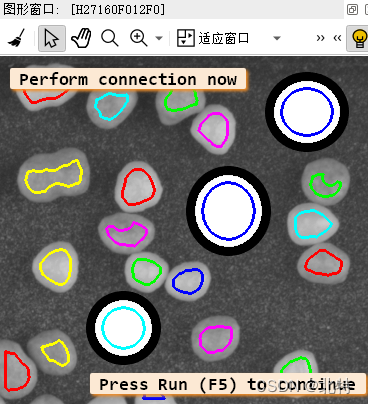Open the zoom-in tool dropdown arrow

coord(159,38)
